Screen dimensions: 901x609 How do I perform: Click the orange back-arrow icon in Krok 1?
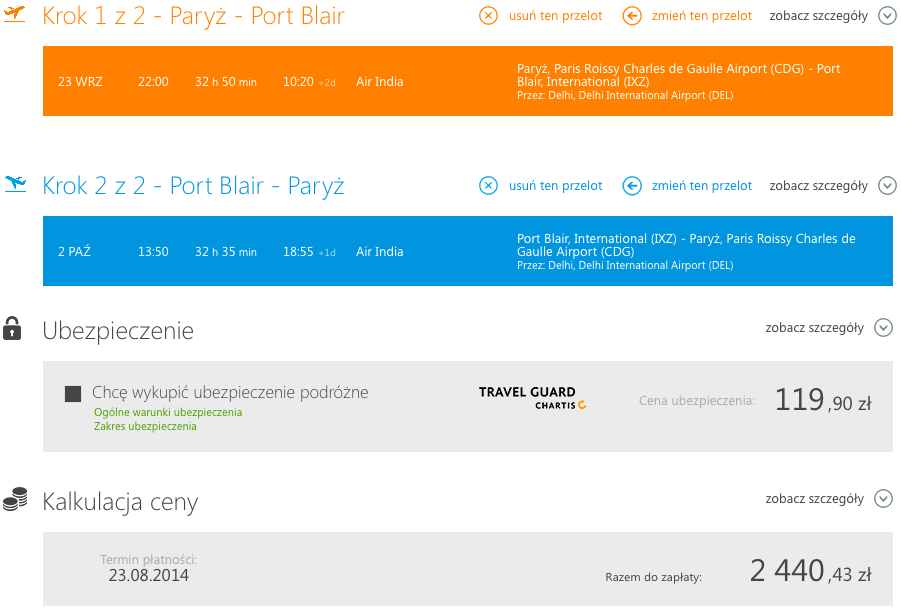pos(632,16)
